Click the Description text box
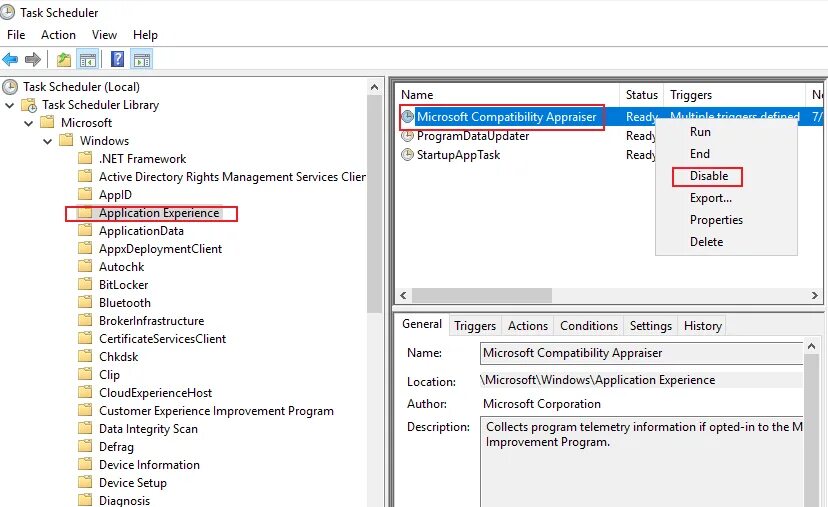 click(x=641, y=462)
